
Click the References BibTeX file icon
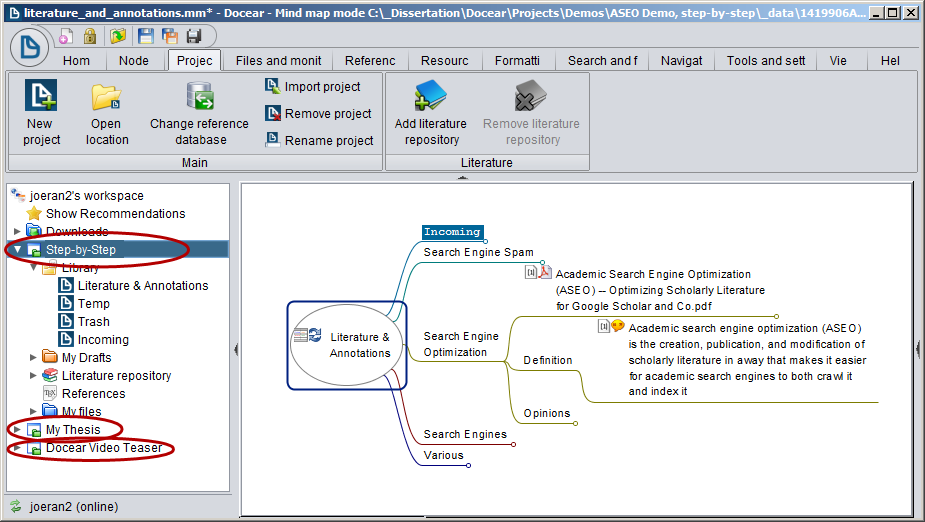coord(50,393)
